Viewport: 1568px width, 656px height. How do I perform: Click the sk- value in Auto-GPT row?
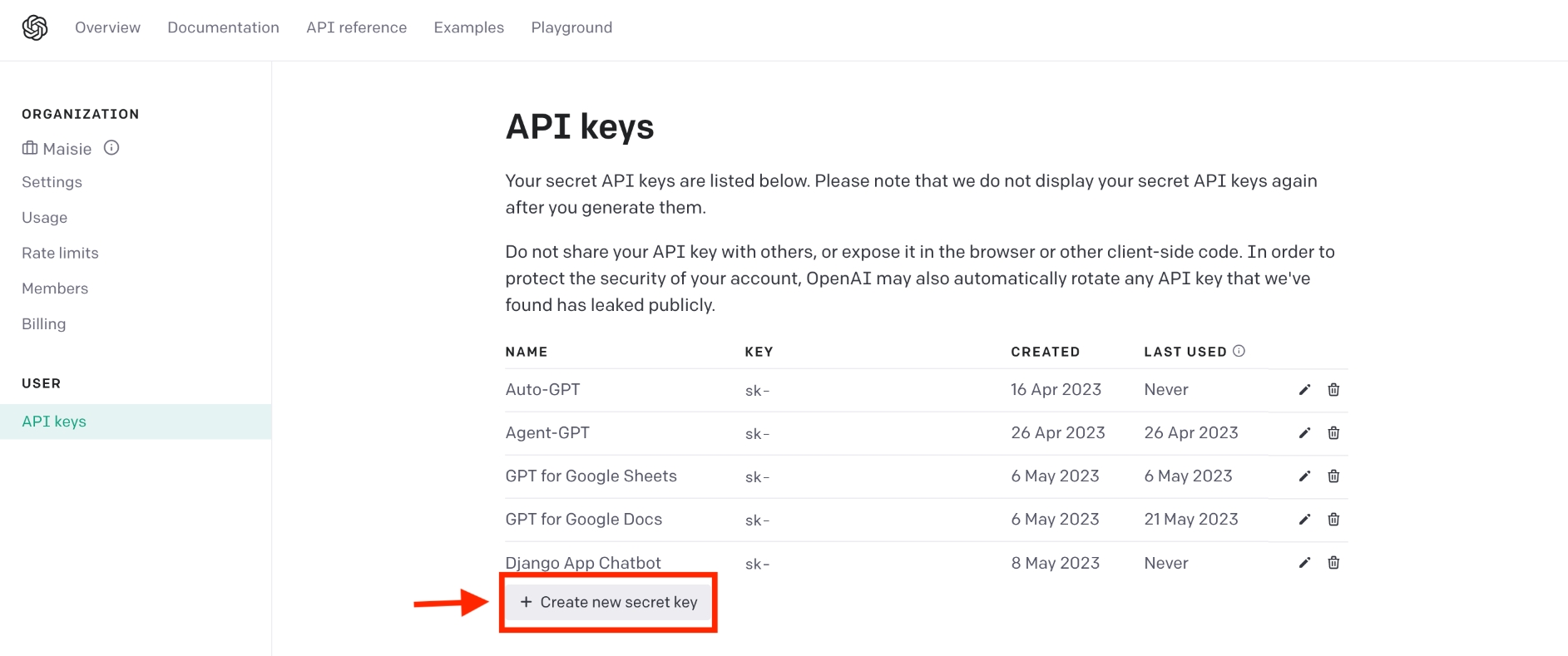click(x=757, y=391)
